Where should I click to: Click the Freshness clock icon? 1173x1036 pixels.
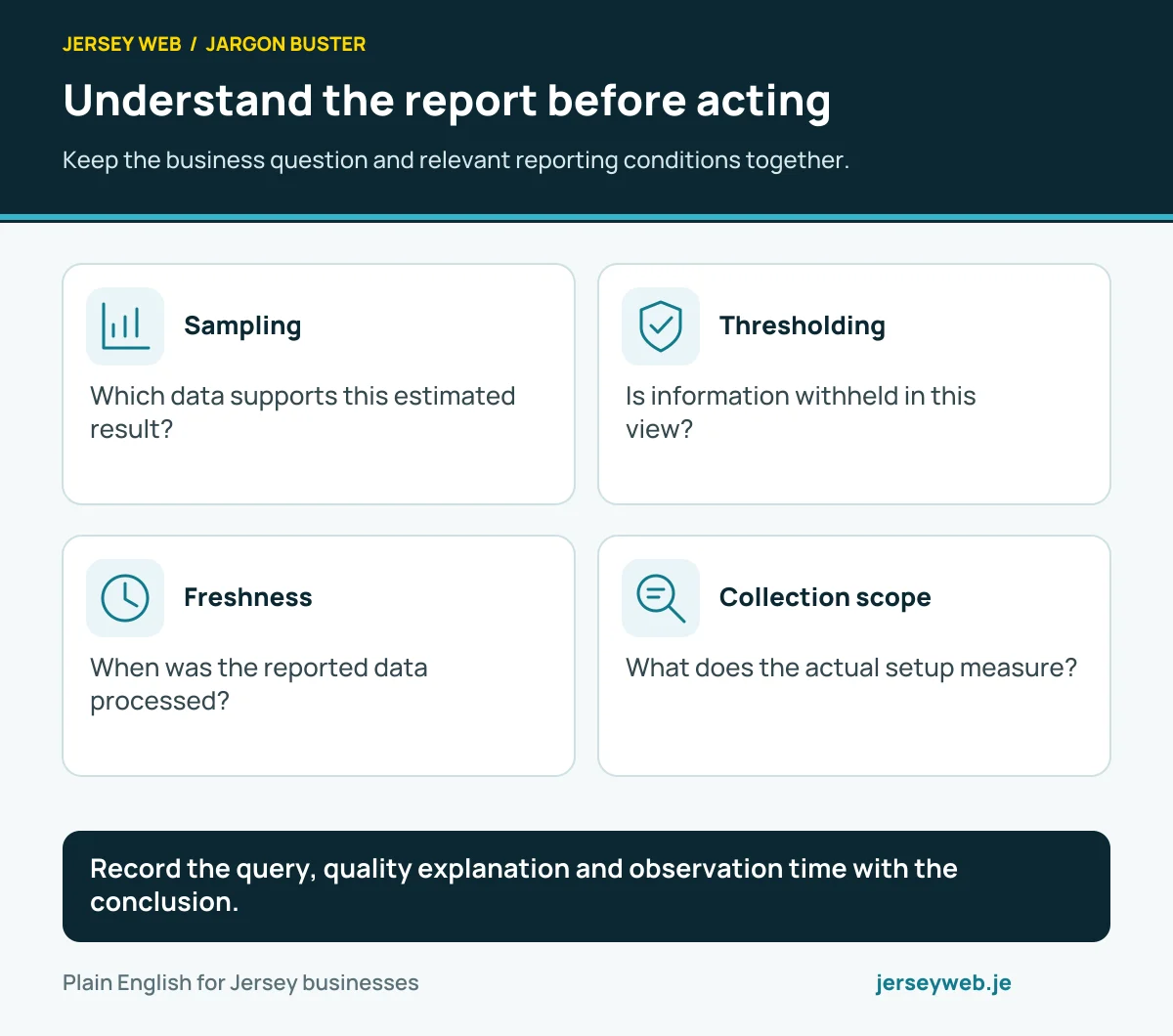pos(125,598)
